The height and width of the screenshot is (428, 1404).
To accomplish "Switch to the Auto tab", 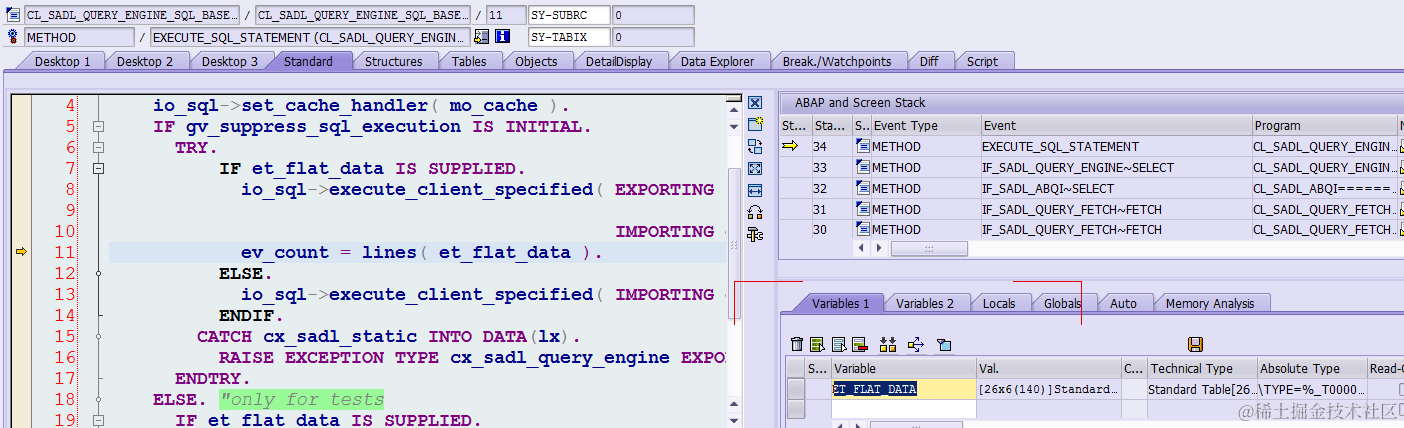I will (1123, 303).
